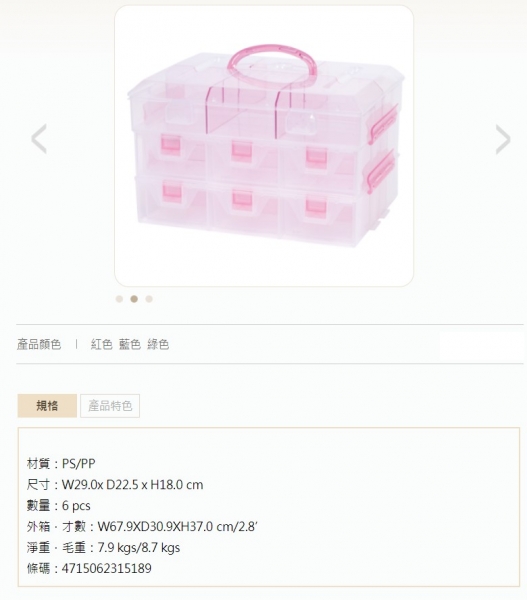Select second carousel dot indicator
Viewport: 527px width, 600px height.
point(134,299)
